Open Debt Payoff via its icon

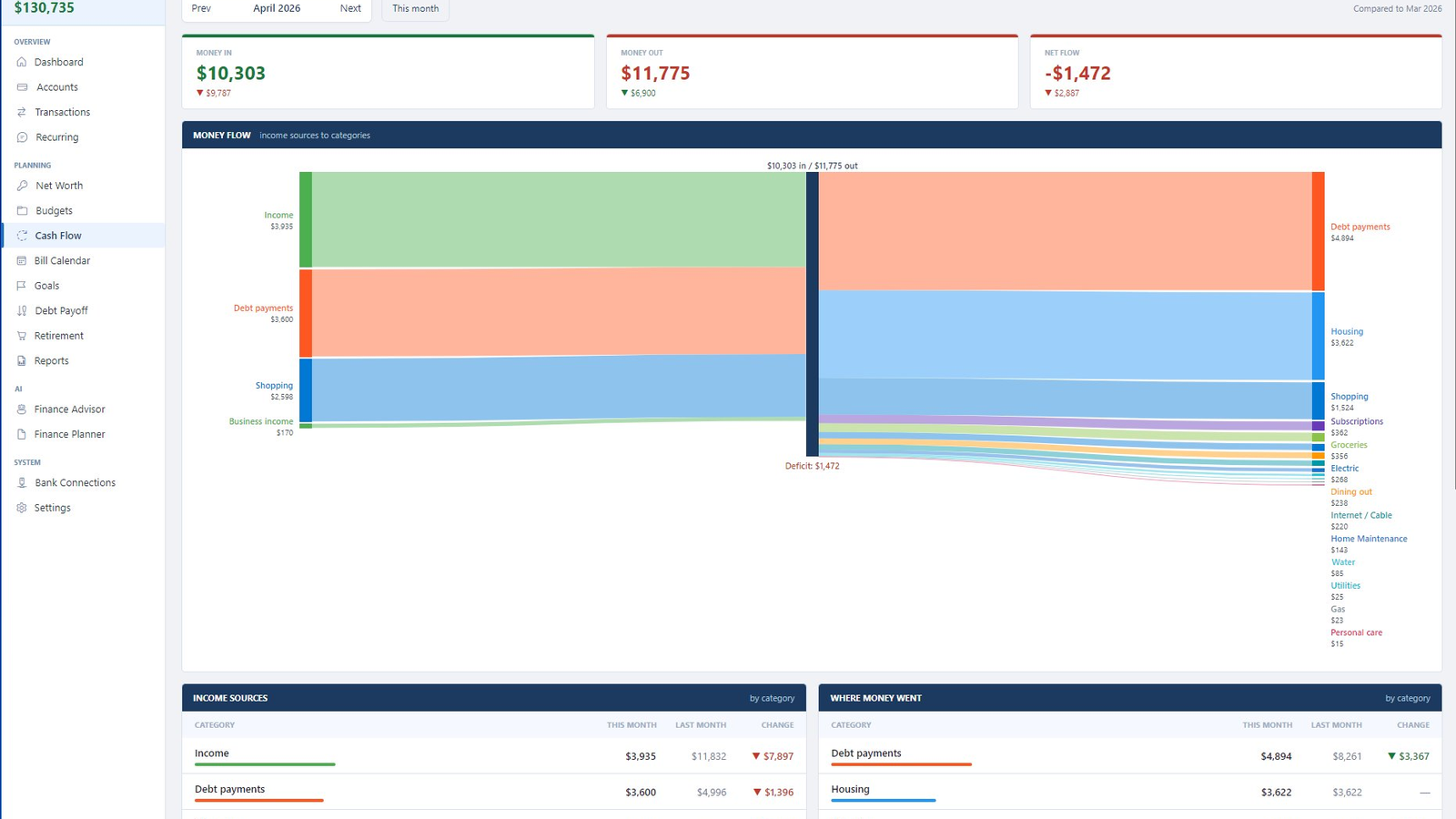pos(22,310)
